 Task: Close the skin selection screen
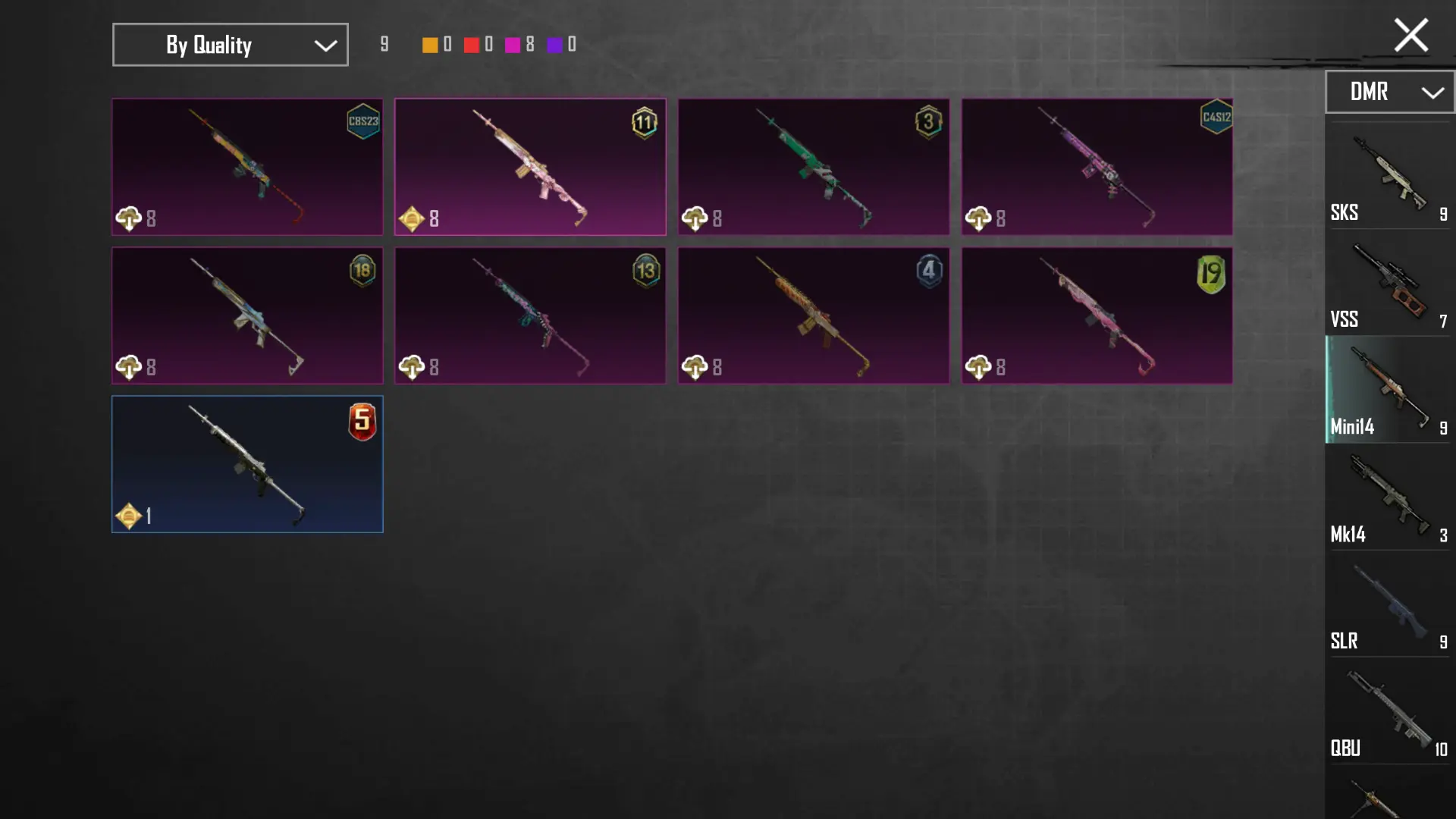coord(1410,36)
